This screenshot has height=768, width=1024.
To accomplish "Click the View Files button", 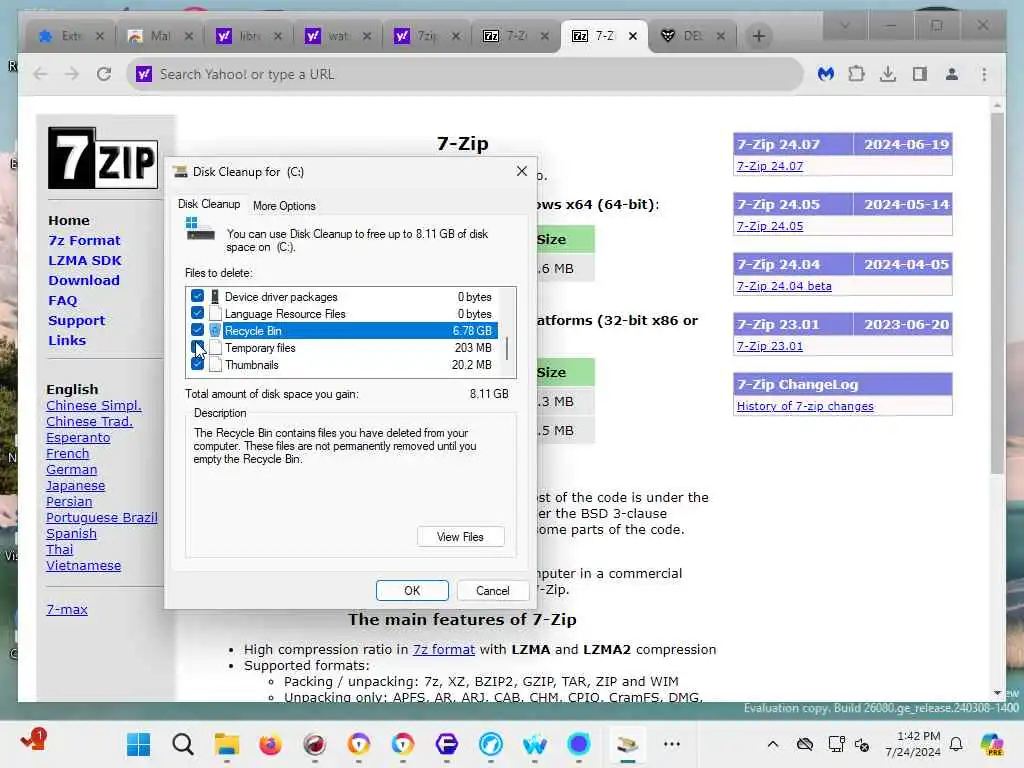I will coord(460,537).
